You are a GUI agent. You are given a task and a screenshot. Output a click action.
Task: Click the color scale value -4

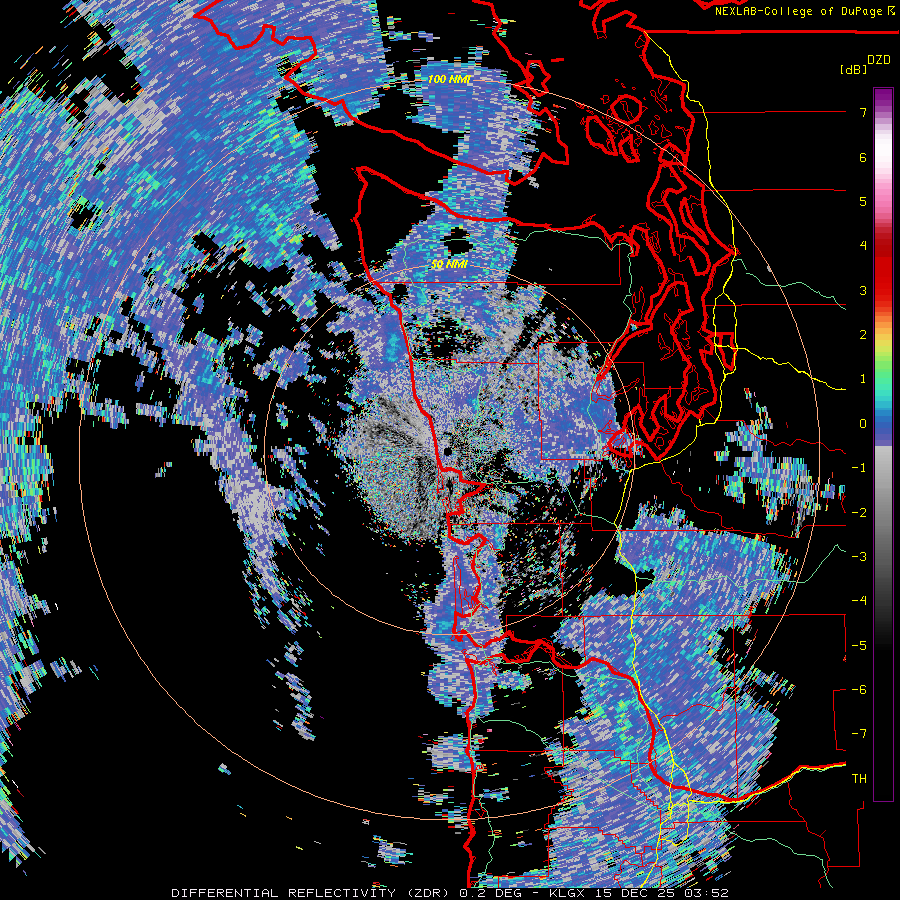859,601
